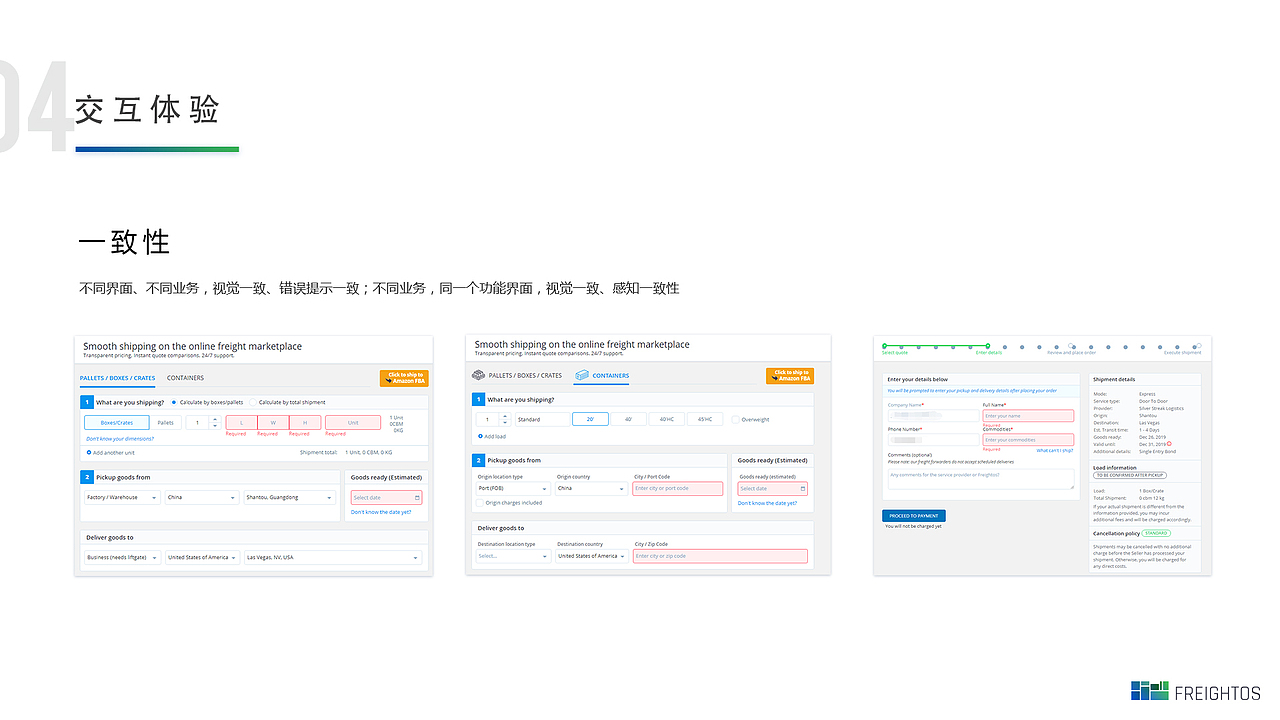Click the plus icon beside Add another unit

88,451
